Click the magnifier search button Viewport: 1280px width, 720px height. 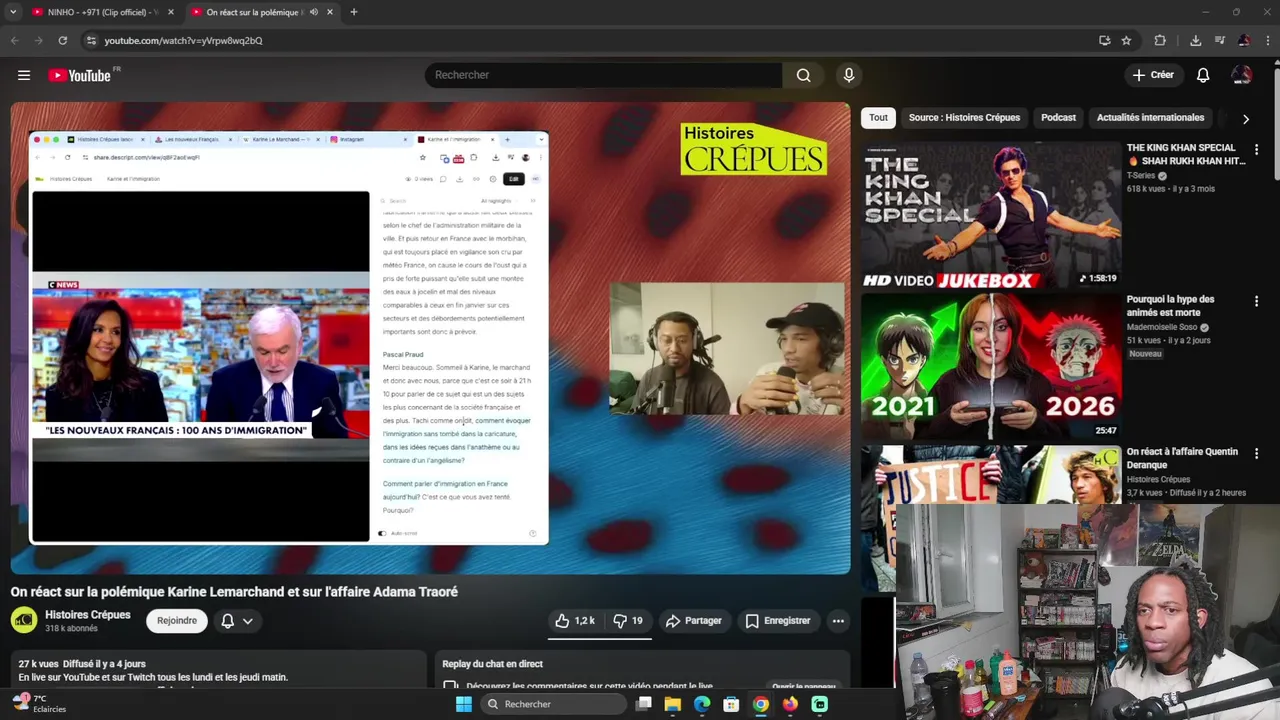point(803,75)
